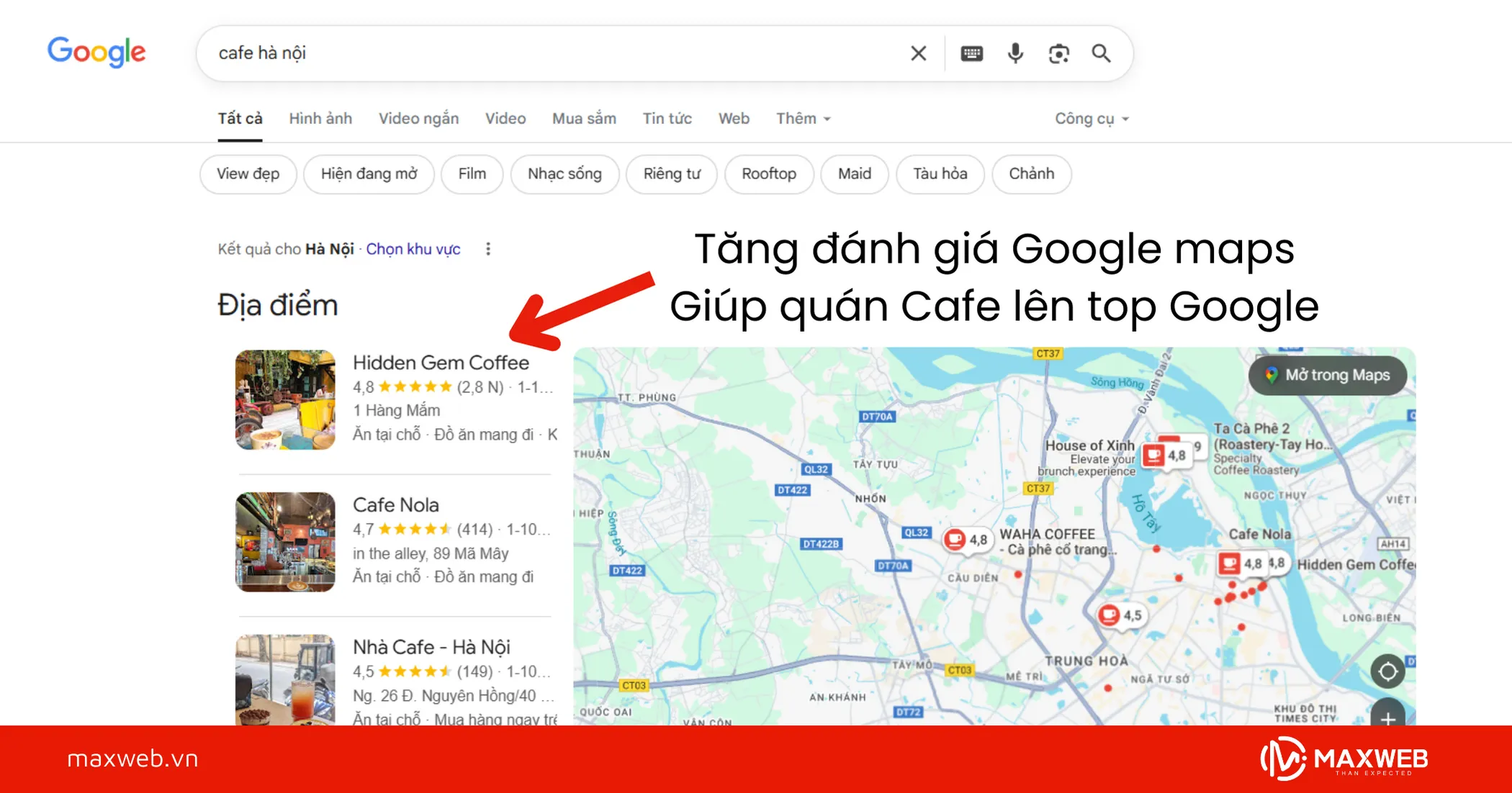Expand the Công cụ dropdown
This screenshot has width=1512, height=793.
[1092, 119]
